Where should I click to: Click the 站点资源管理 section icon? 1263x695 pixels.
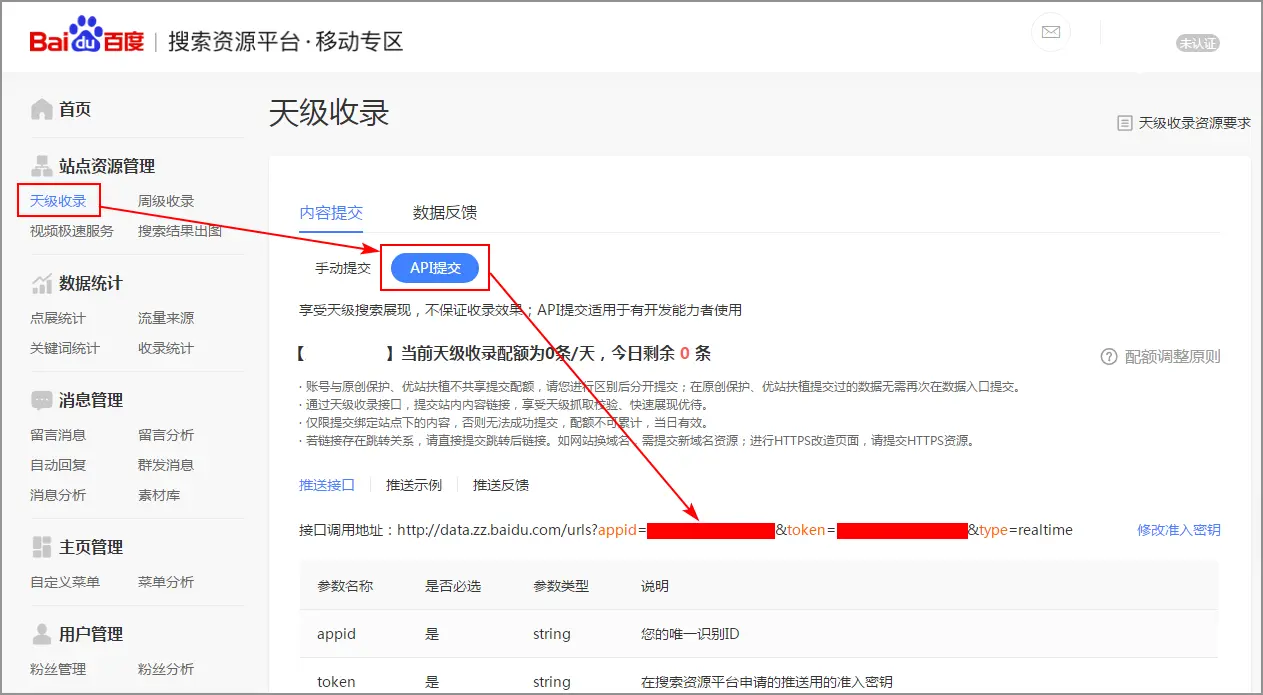(42, 166)
